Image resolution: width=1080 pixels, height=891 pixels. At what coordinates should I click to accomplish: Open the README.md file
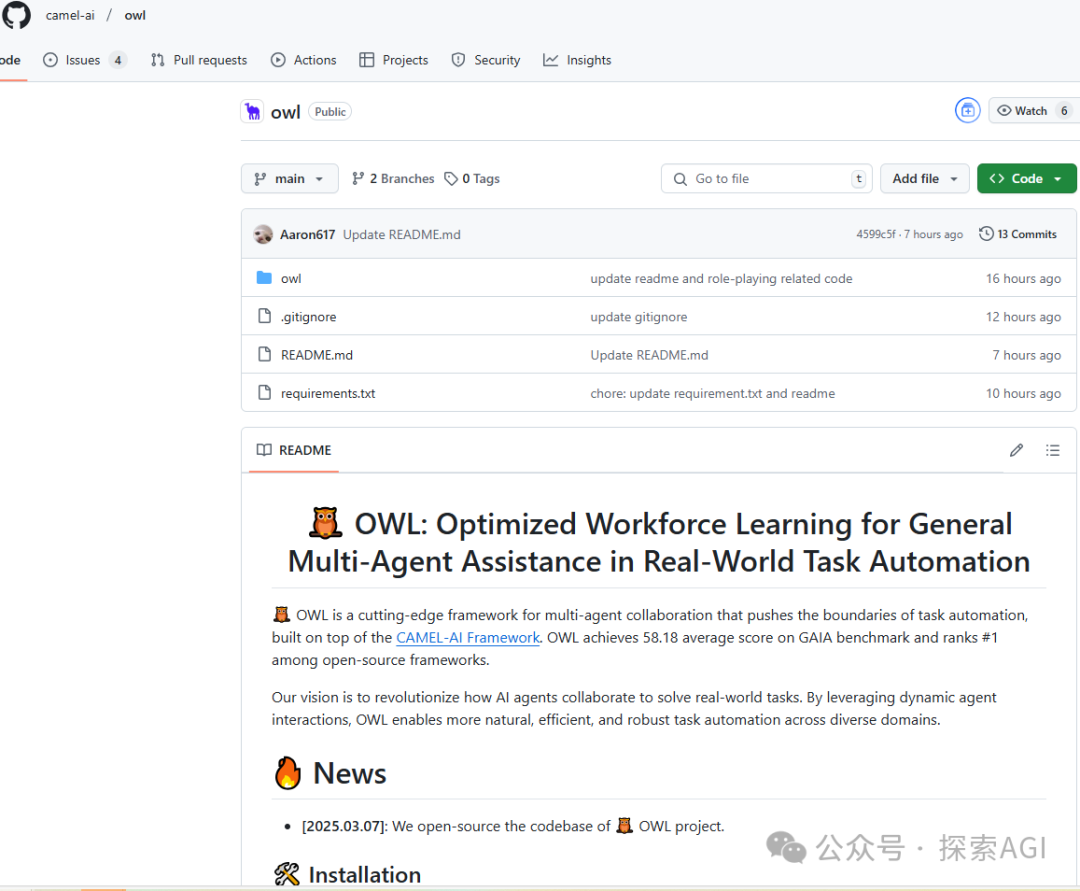317,355
